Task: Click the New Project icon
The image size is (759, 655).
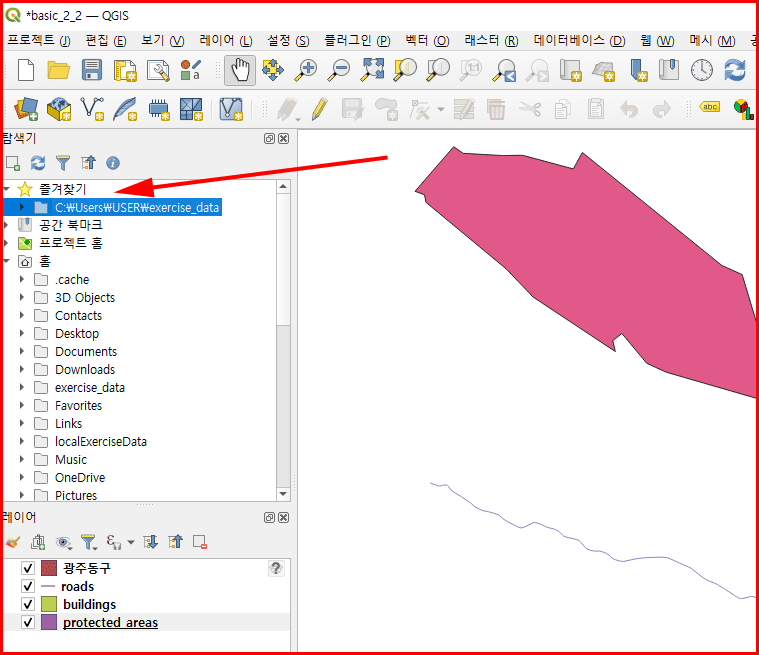Action: 26,70
